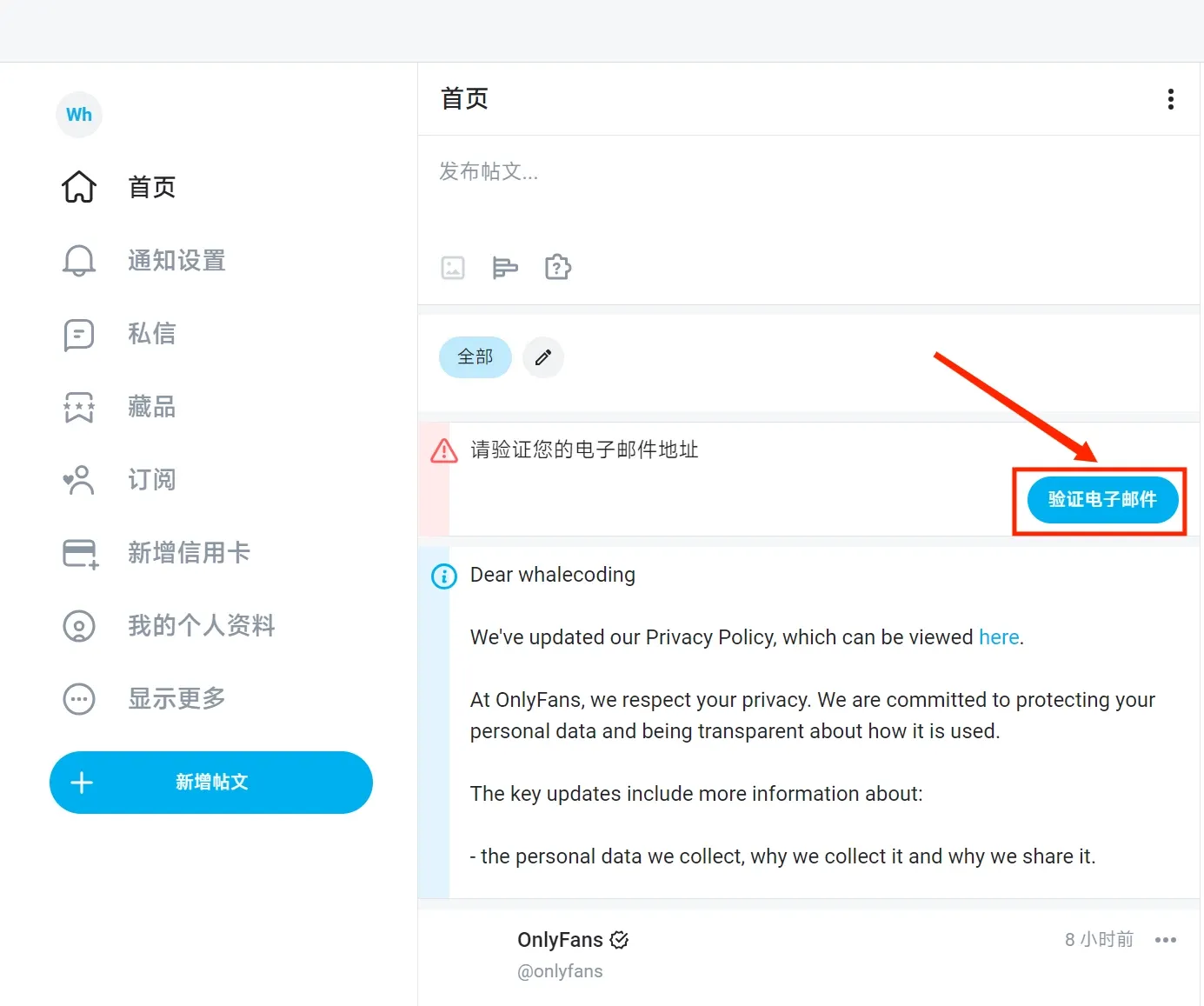Click the 新增帖文 button label
Image resolution: width=1204 pixels, height=1006 pixels.
[212, 783]
